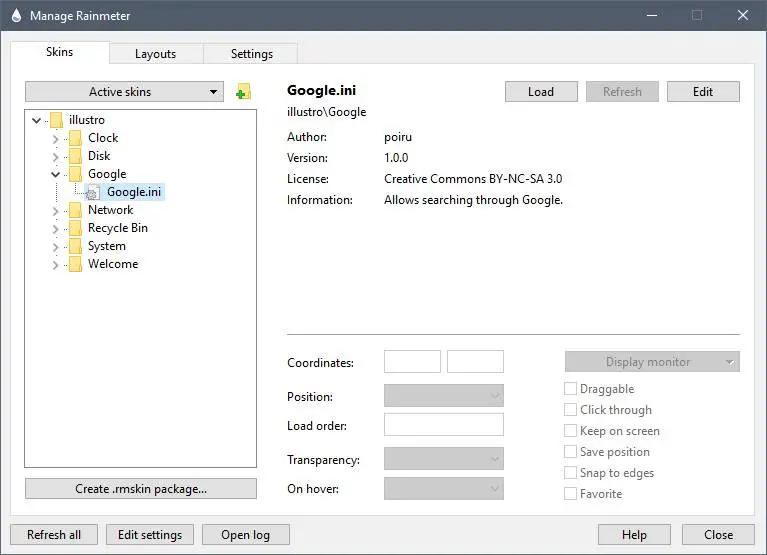Screen dimensions: 767x555
Task: Expand the Welcome folder chevron
Action: (x=55, y=266)
